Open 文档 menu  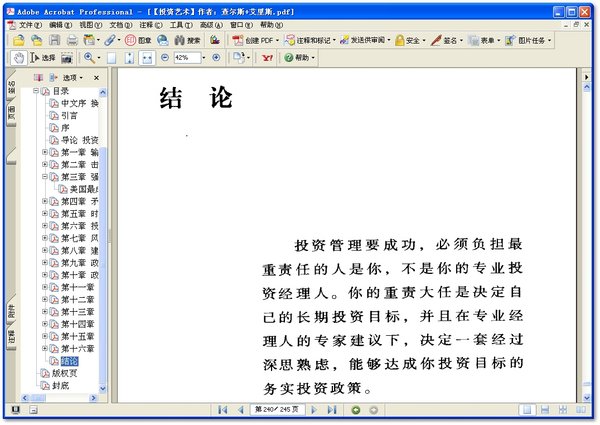121,25
